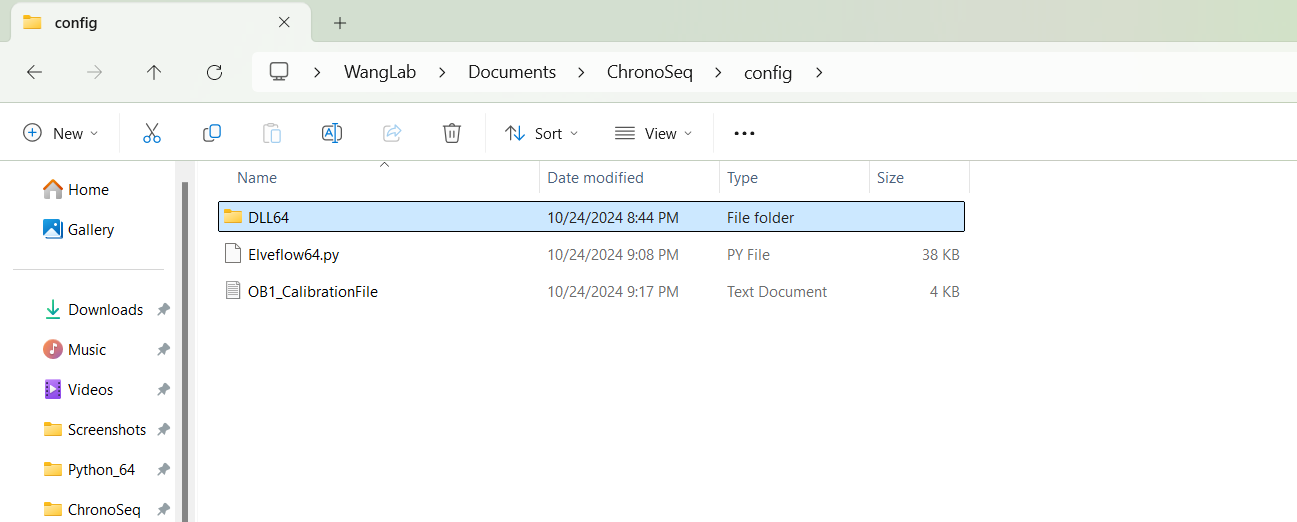Click the Rename icon in toolbar
The width and height of the screenshot is (1297, 522).
332,133
